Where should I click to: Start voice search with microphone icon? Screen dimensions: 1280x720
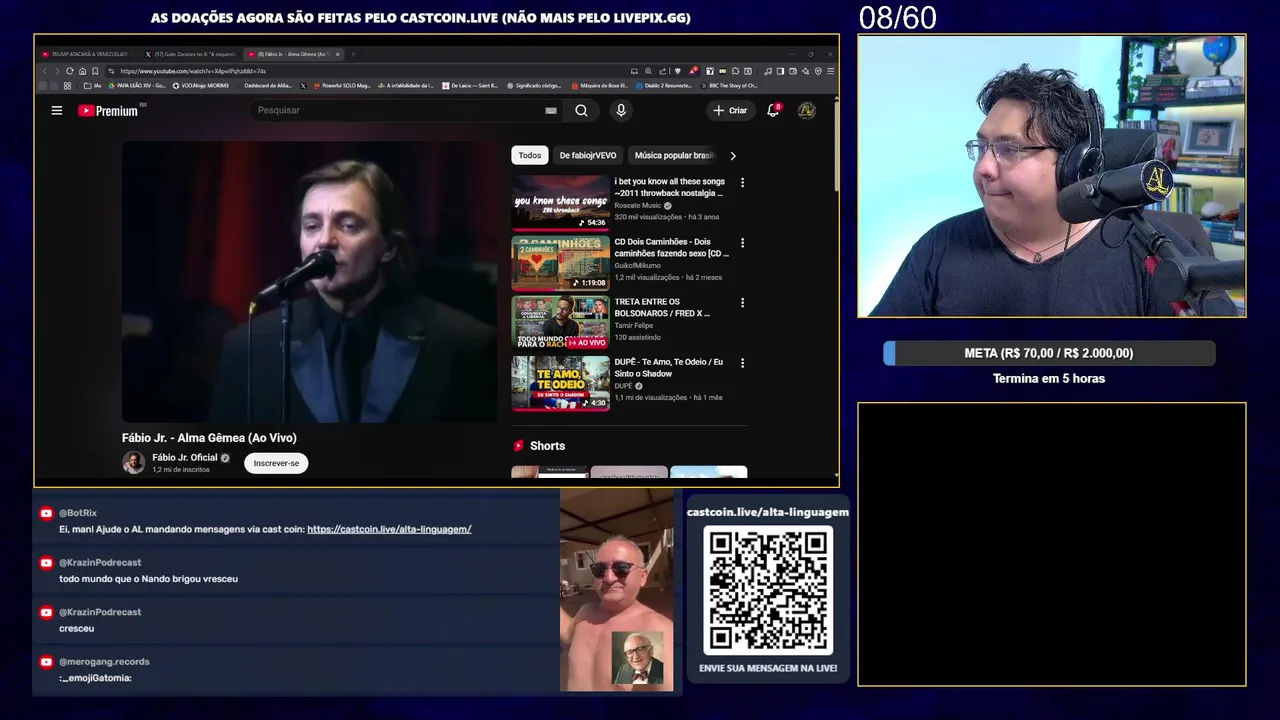621,110
